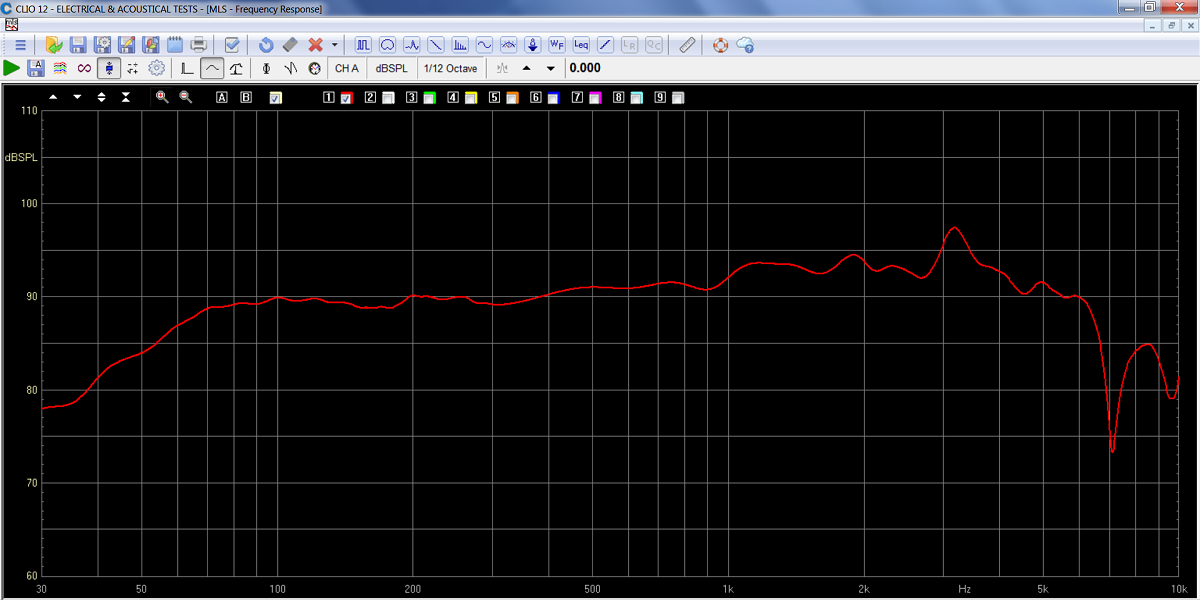Open the 1/12 Octave smoothing dropdown
Screen dimensions: 1200x600
point(450,68)
